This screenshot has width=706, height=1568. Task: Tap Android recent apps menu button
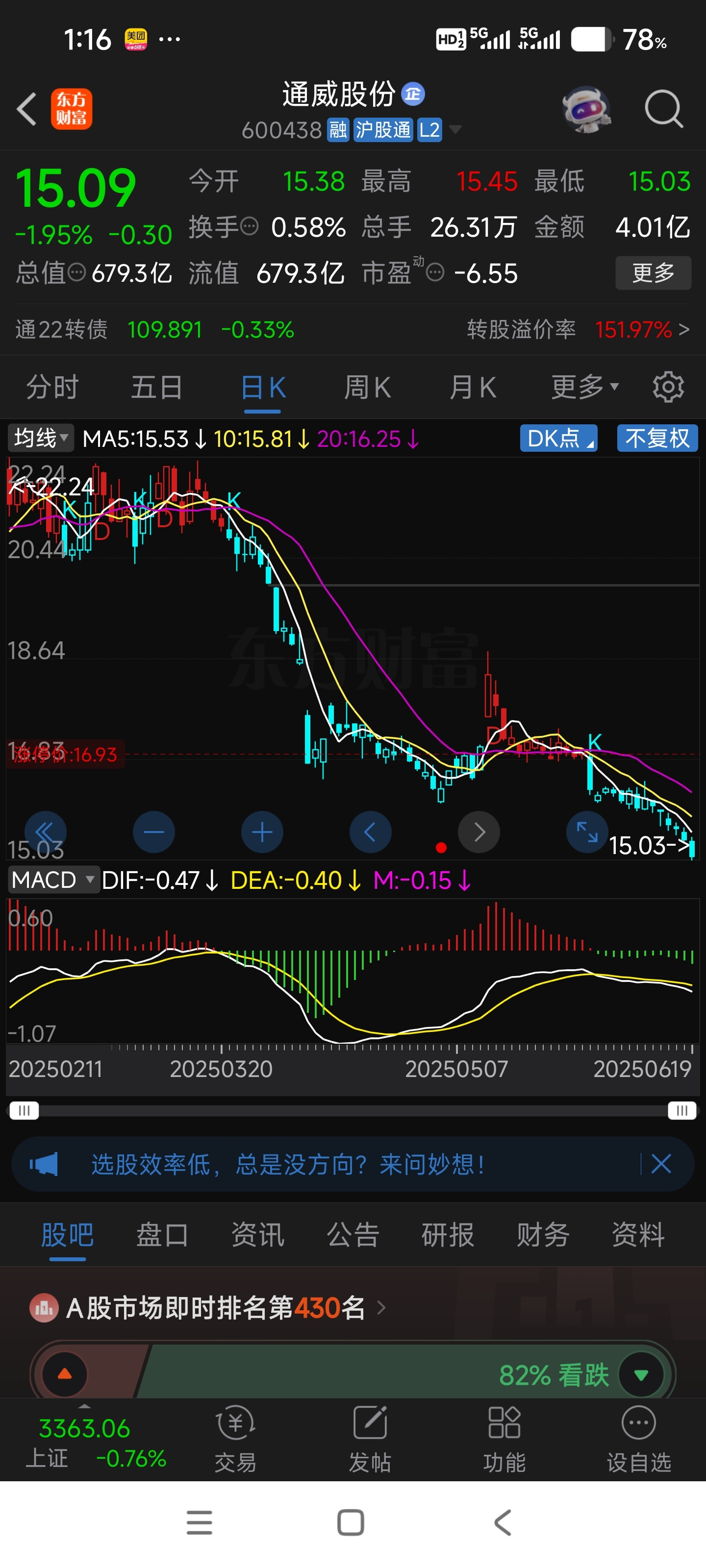point(199,1523)
